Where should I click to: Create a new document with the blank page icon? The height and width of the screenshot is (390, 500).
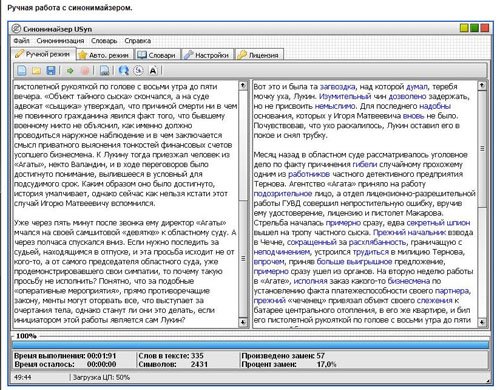point(22,71)
